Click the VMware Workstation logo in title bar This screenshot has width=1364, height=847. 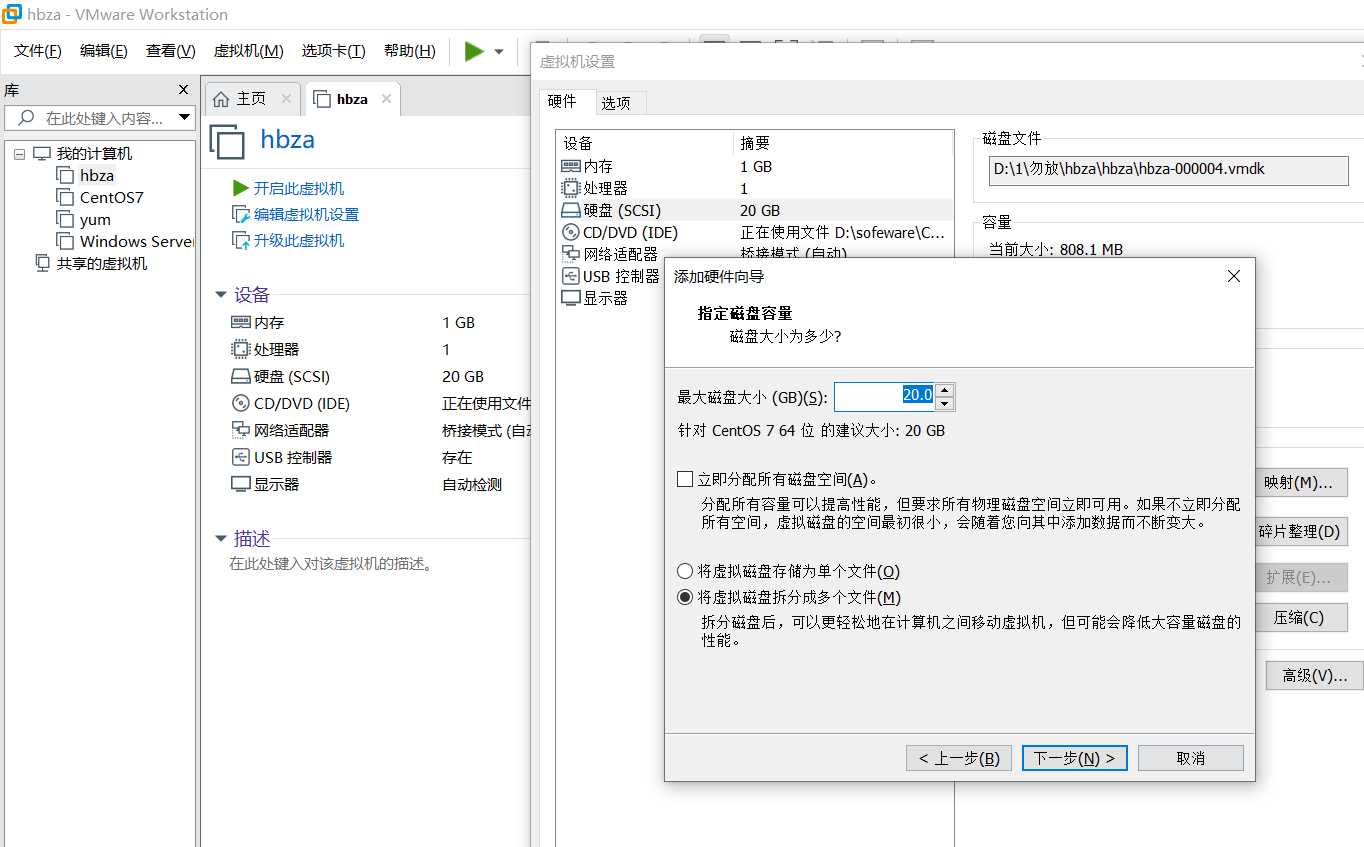[13, 14]
